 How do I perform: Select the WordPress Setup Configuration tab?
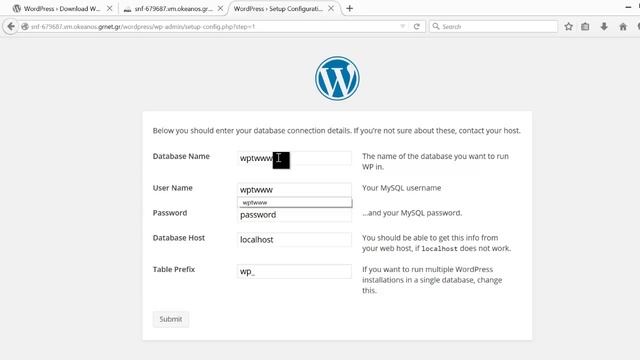(x=284, y=8)
